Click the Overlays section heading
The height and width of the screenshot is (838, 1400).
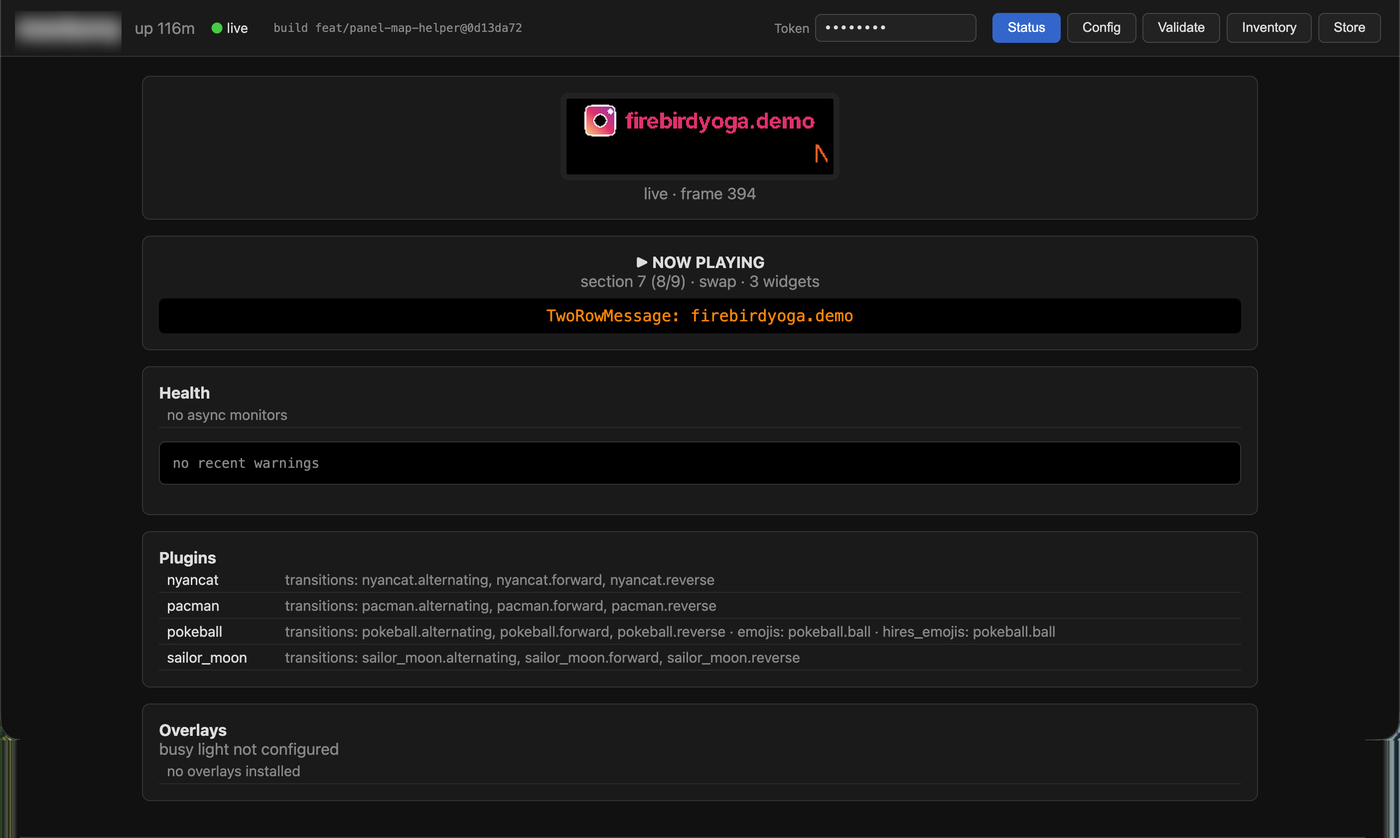(193, 730)
